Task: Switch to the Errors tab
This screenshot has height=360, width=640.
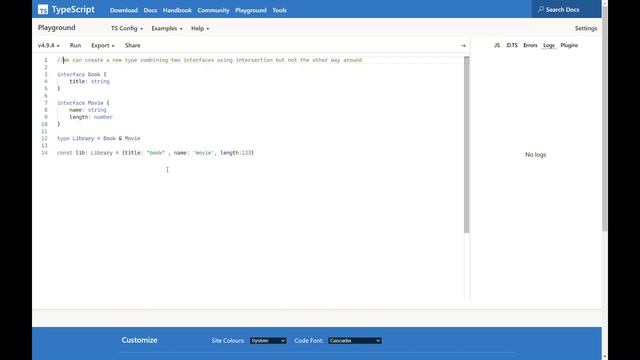Action: tap(530, 45)
